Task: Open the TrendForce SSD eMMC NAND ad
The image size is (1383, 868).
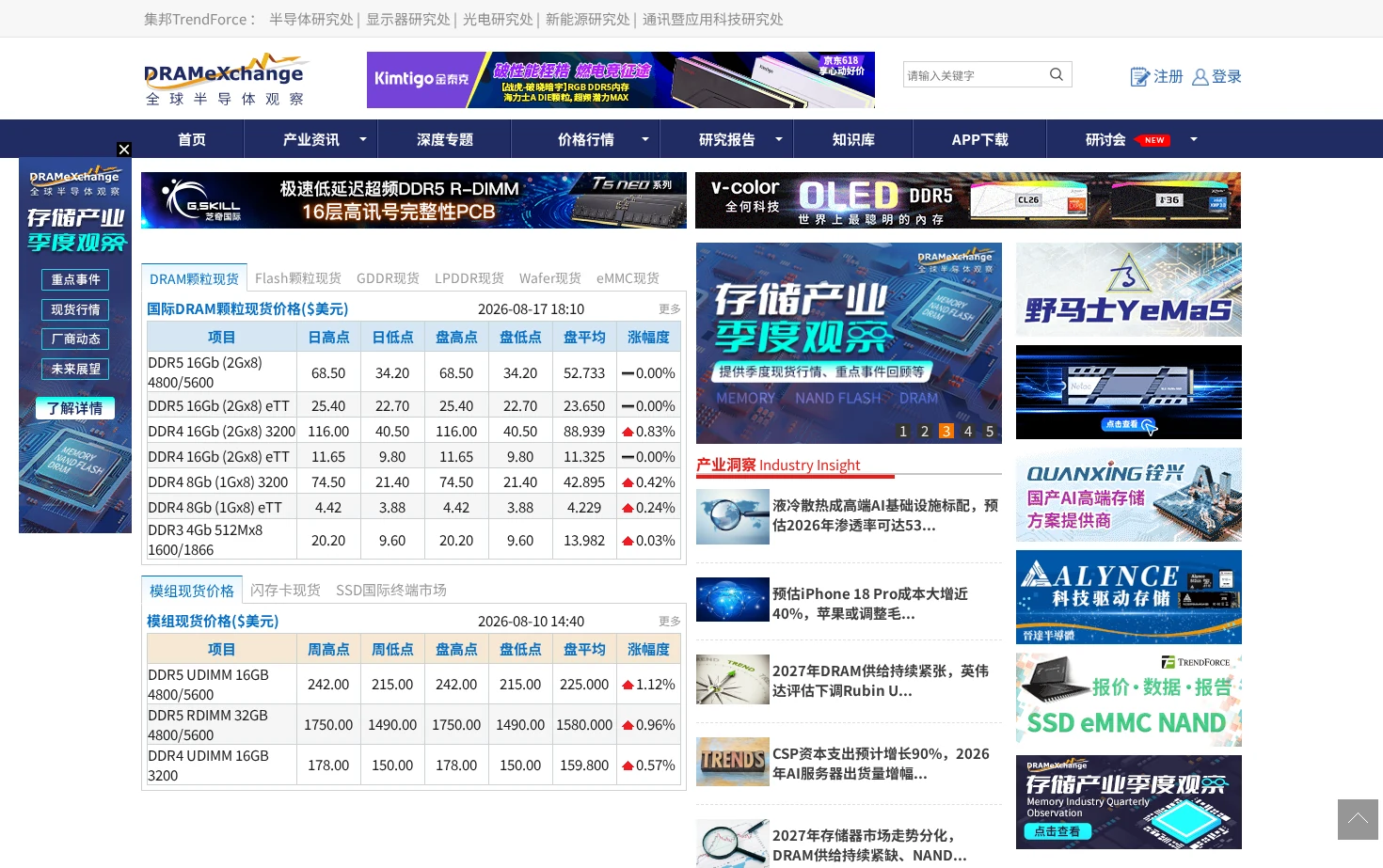Action: pyautogui.click(x=1129, y=700)
